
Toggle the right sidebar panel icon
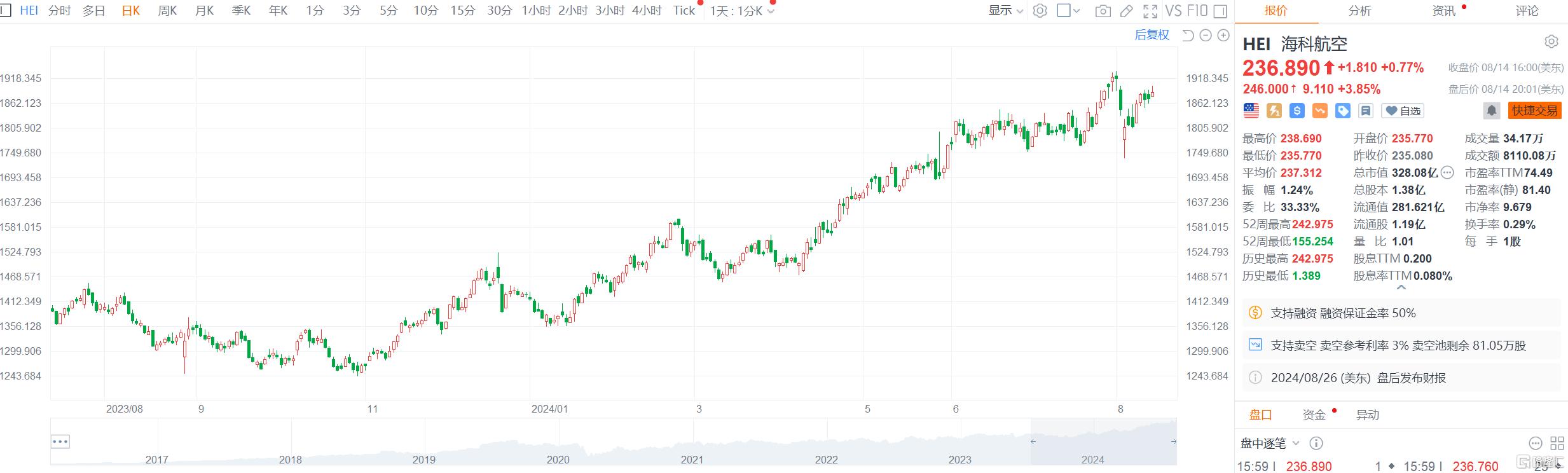(1220, 11)
